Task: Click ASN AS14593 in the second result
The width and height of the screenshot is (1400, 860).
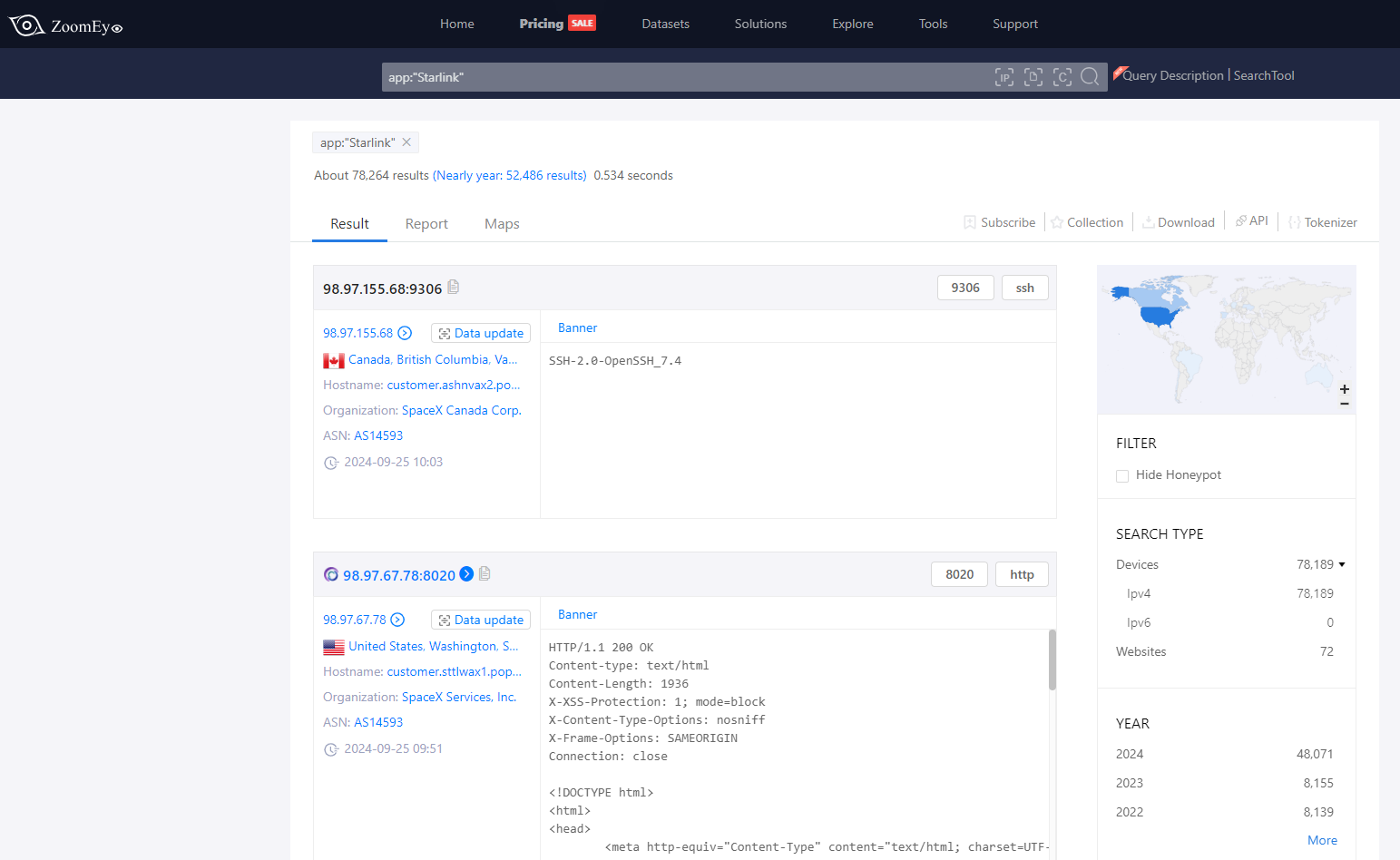Action: (x=378, y=722)
